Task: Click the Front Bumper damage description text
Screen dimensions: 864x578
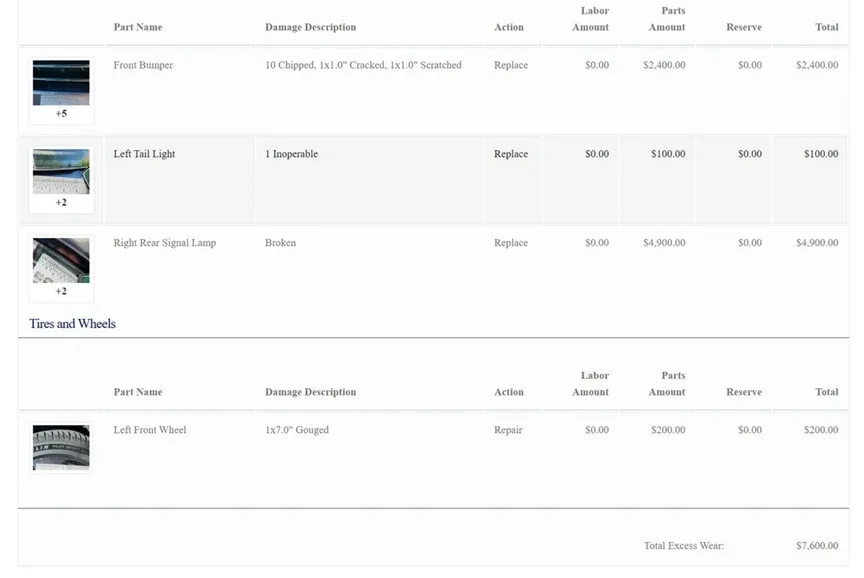Action: tap(363, 65)
